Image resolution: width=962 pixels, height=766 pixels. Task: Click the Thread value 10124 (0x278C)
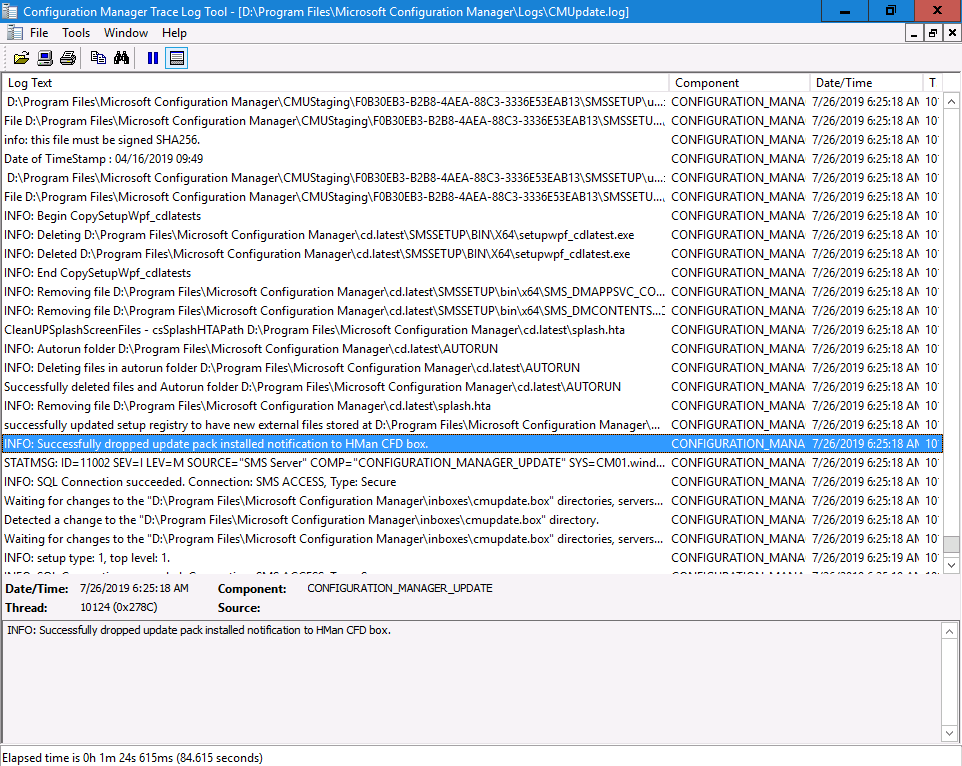coord(118,608)
